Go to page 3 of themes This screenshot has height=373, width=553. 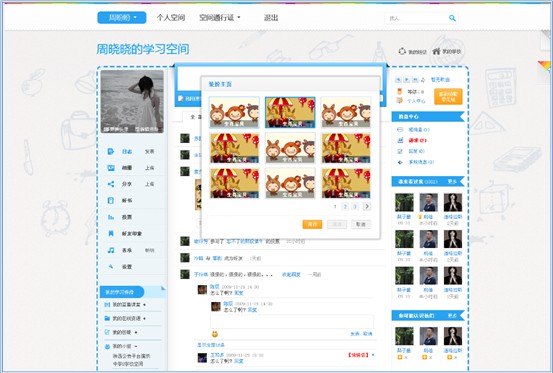355,206
